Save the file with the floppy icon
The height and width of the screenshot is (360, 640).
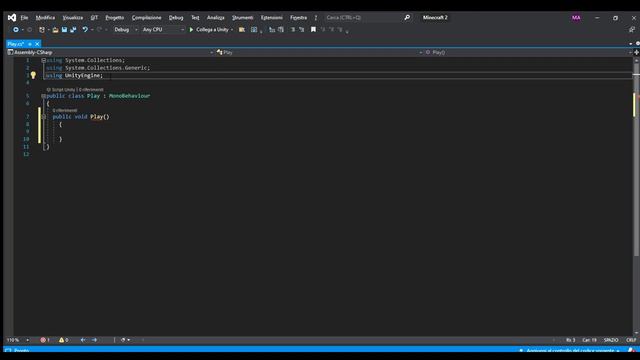point(64,30)
